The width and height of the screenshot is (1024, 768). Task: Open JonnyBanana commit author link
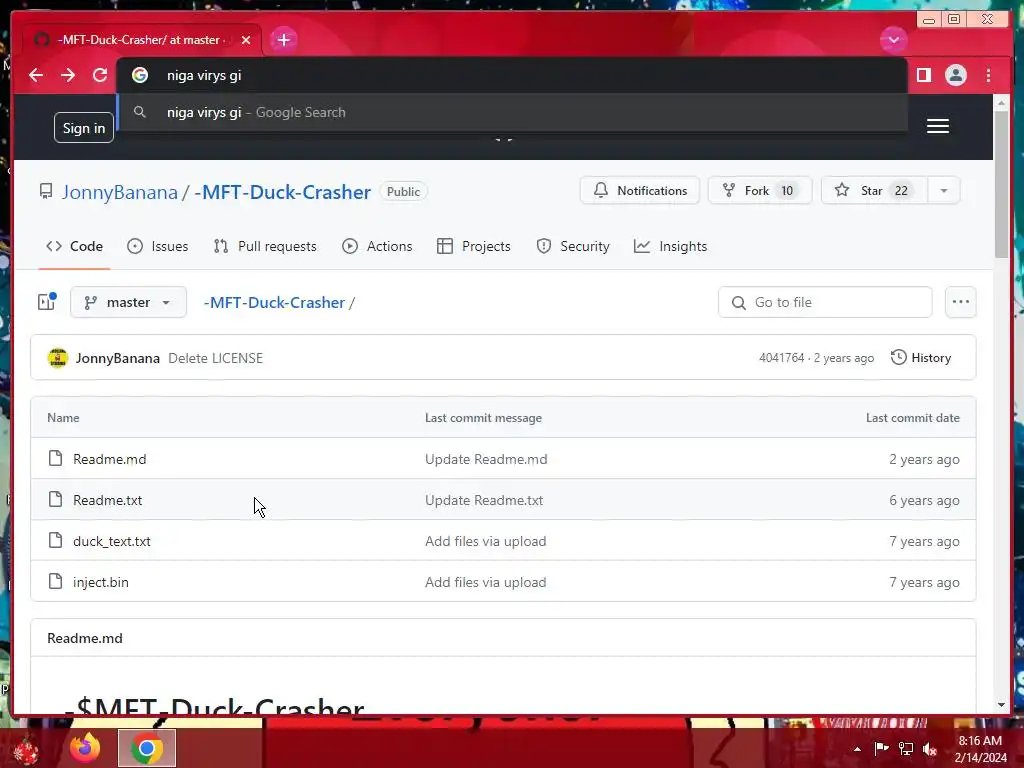click(118, 358)
